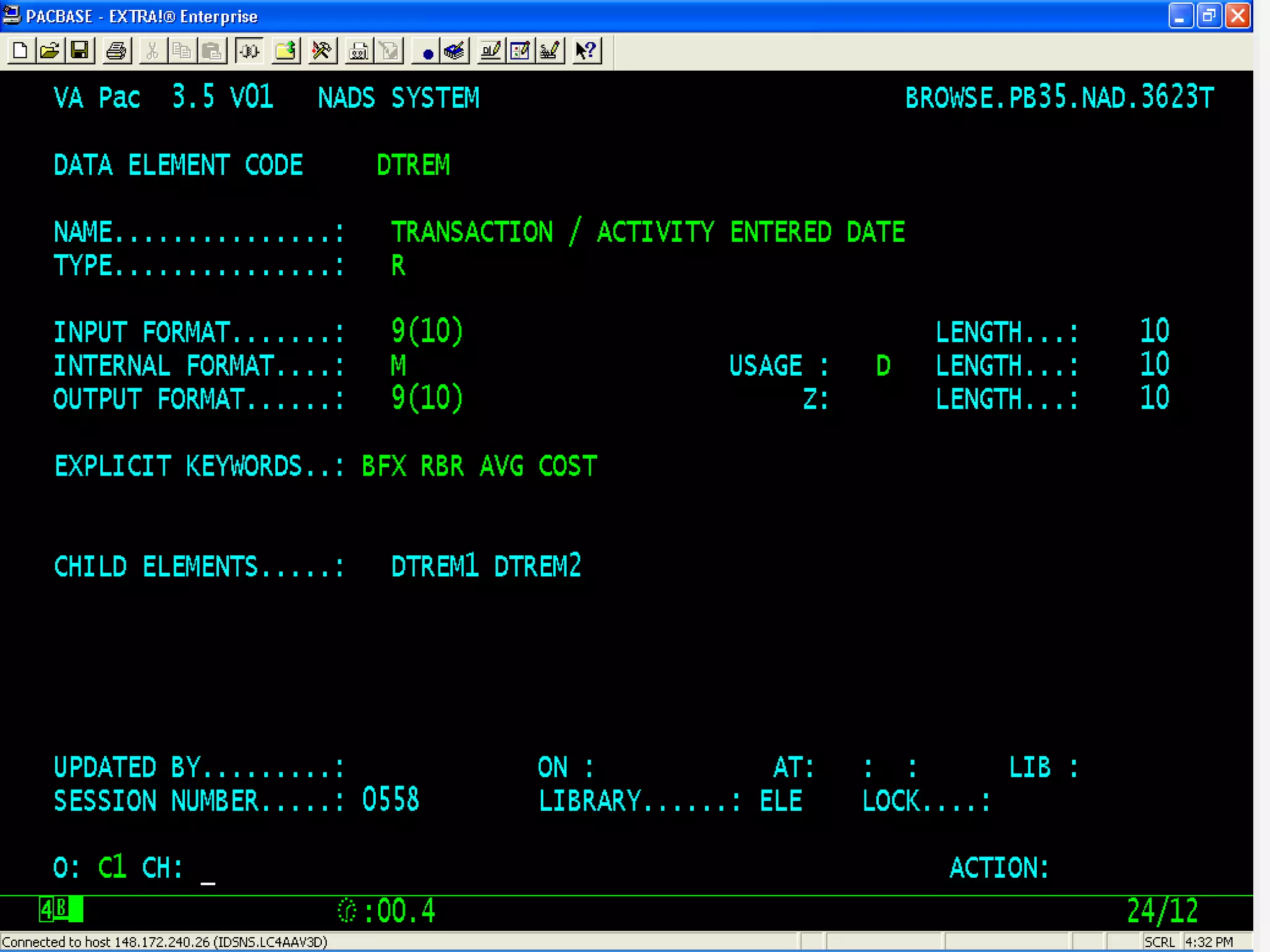
Task: Click the CH choice input field
Action: [x=208, y=869]
